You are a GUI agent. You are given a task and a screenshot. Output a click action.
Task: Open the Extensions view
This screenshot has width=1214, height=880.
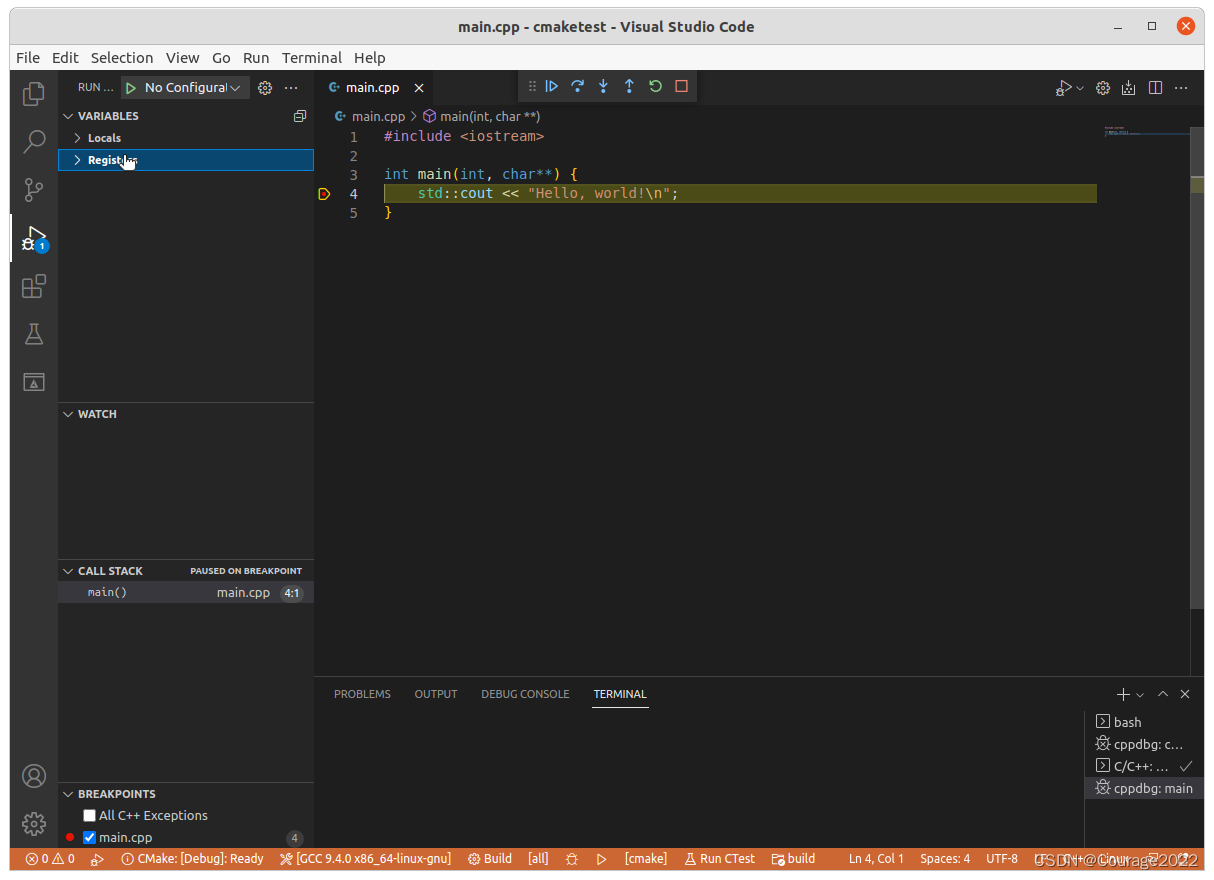[34, 287]
